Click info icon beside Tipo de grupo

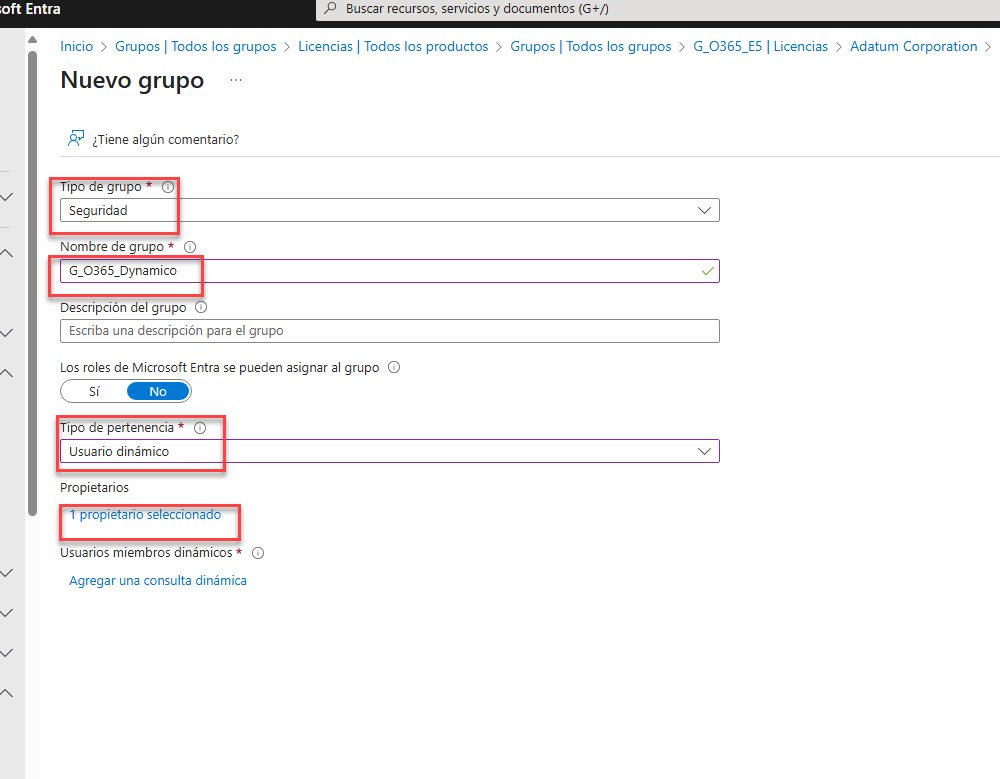(168, 187)
